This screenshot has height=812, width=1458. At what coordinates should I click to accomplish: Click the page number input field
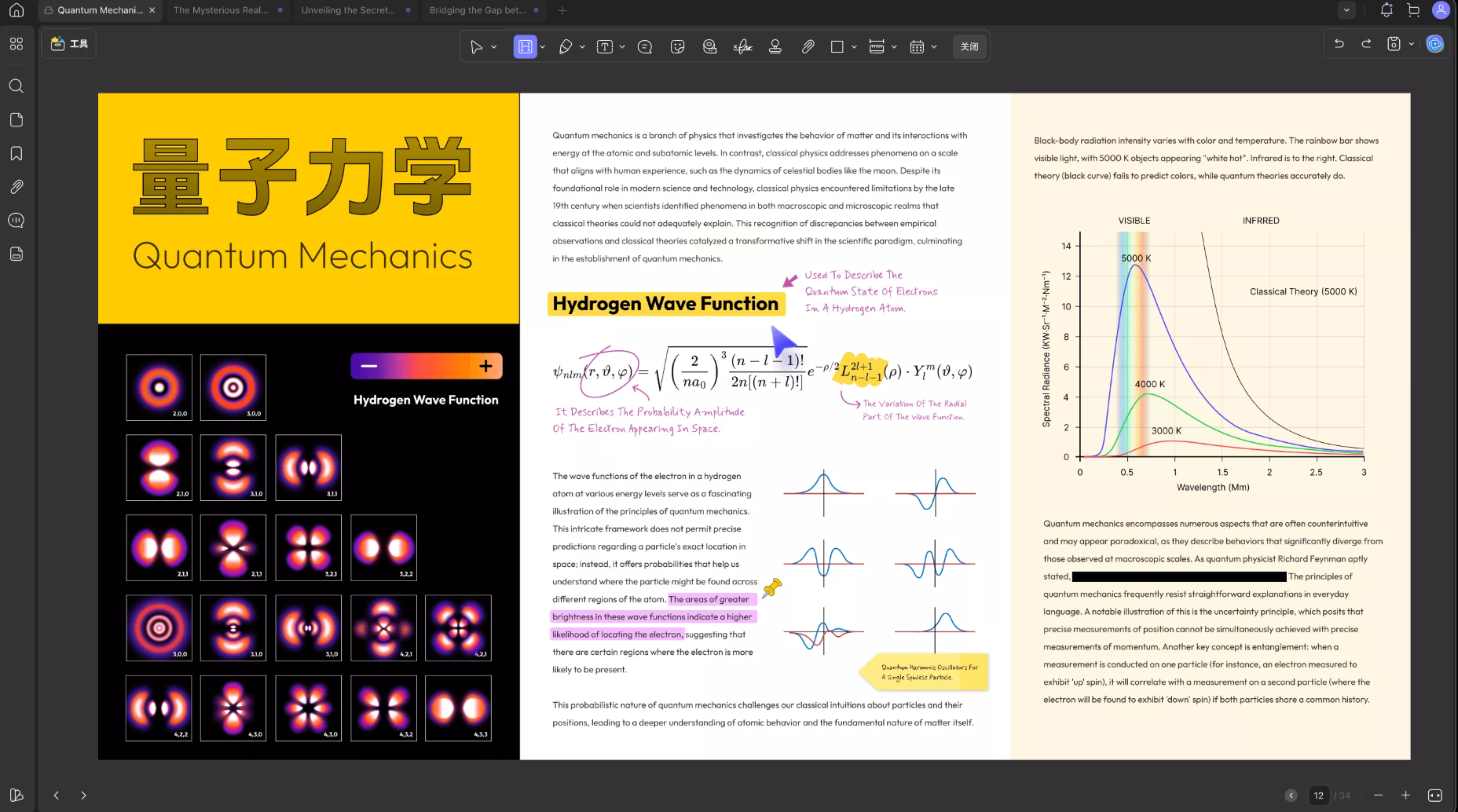(x=1319, y=796)
